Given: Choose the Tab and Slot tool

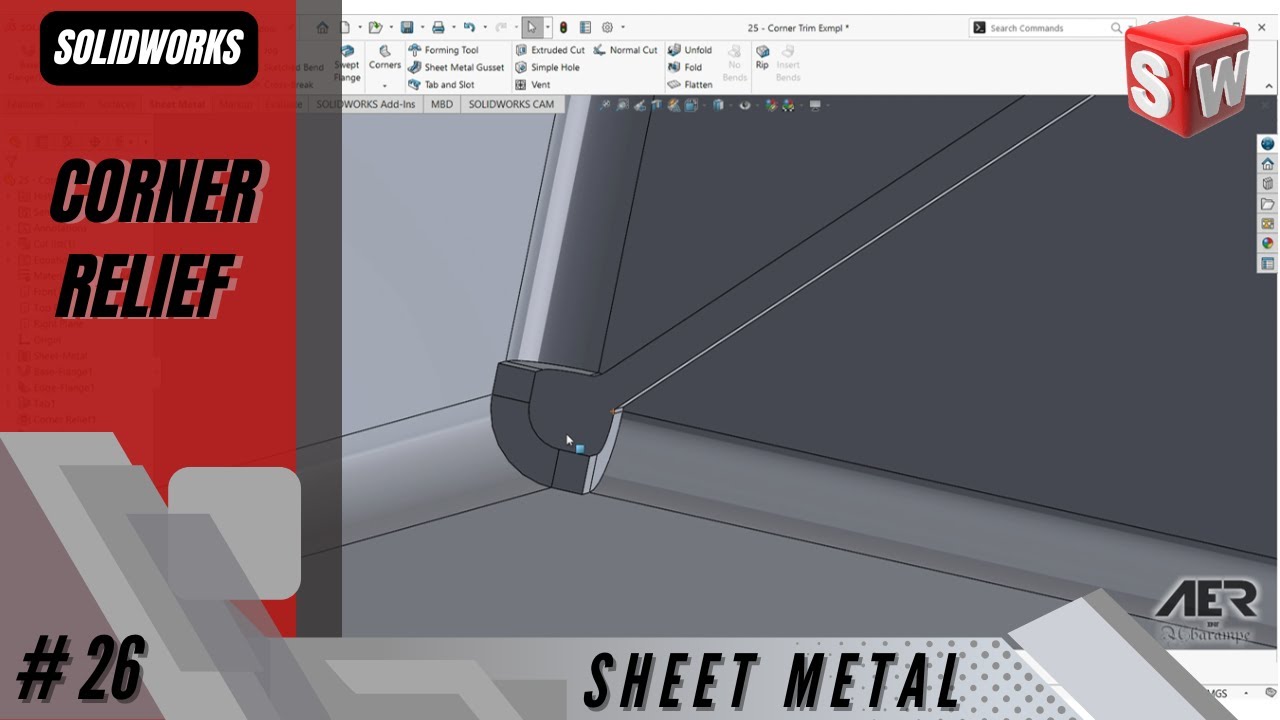Looking at the screenshot, I should [x=441, y=85].
